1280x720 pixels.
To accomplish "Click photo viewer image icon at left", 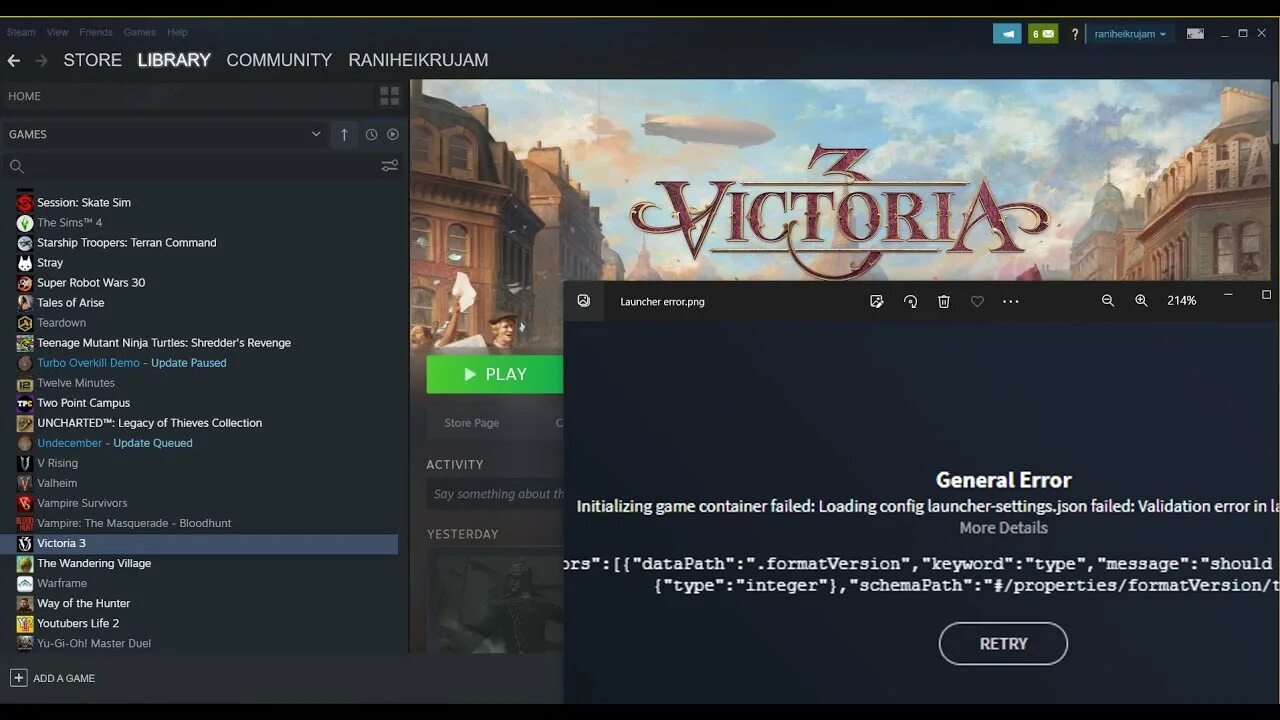I will click(584, 301).
